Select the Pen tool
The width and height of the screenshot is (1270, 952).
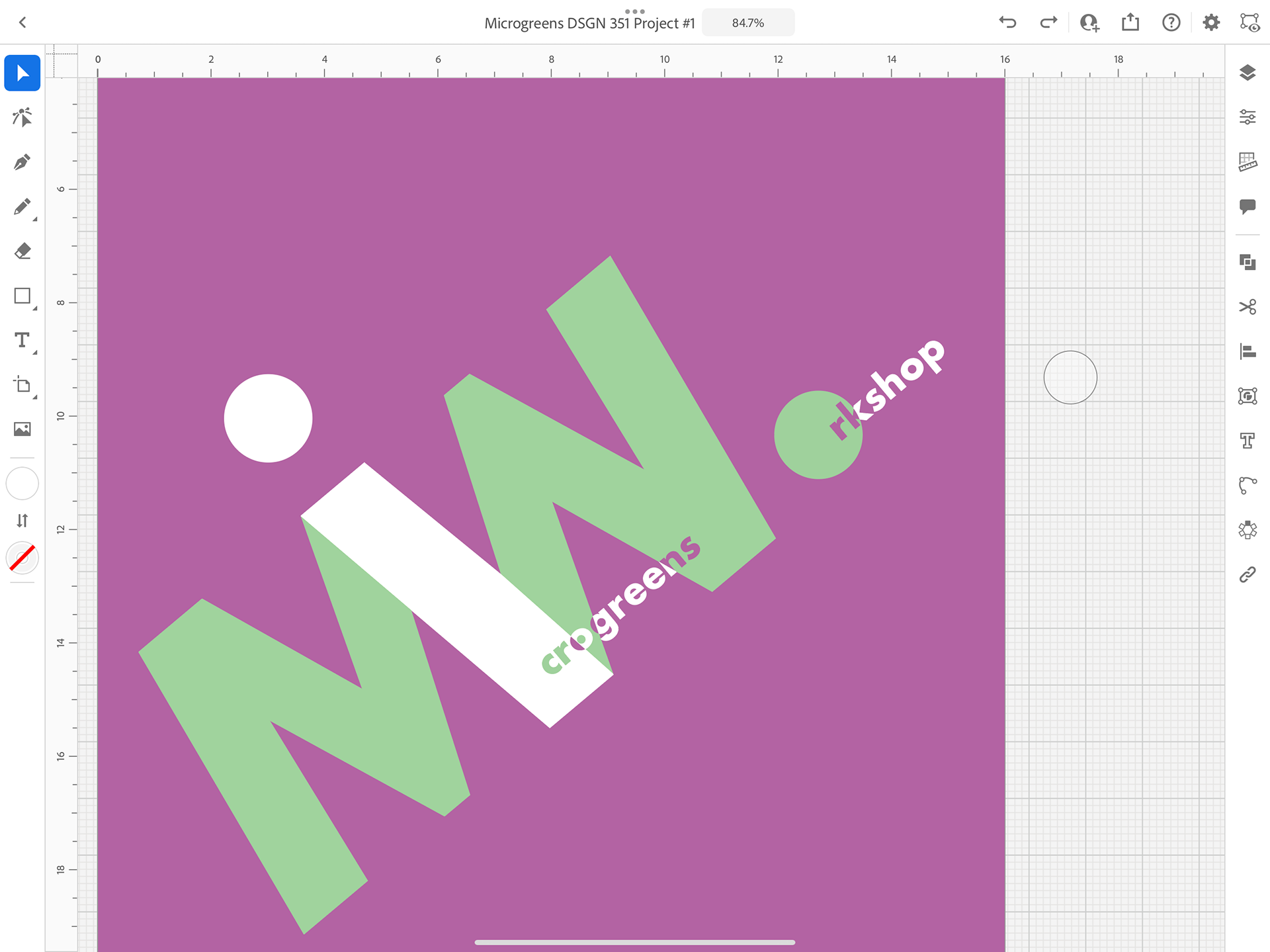tap(22, 162)
